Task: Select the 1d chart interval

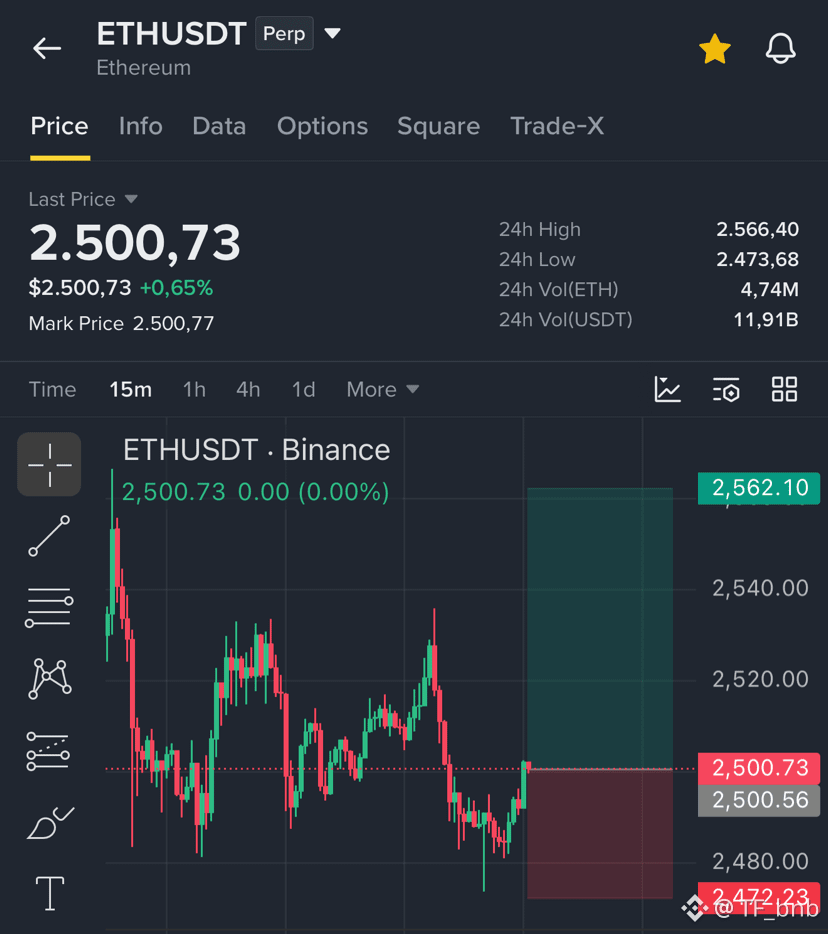Action: [303, 390]
